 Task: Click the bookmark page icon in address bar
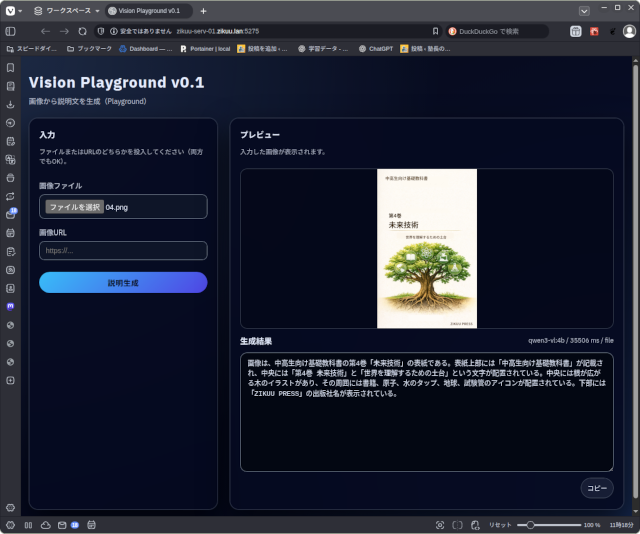(435, 31)
